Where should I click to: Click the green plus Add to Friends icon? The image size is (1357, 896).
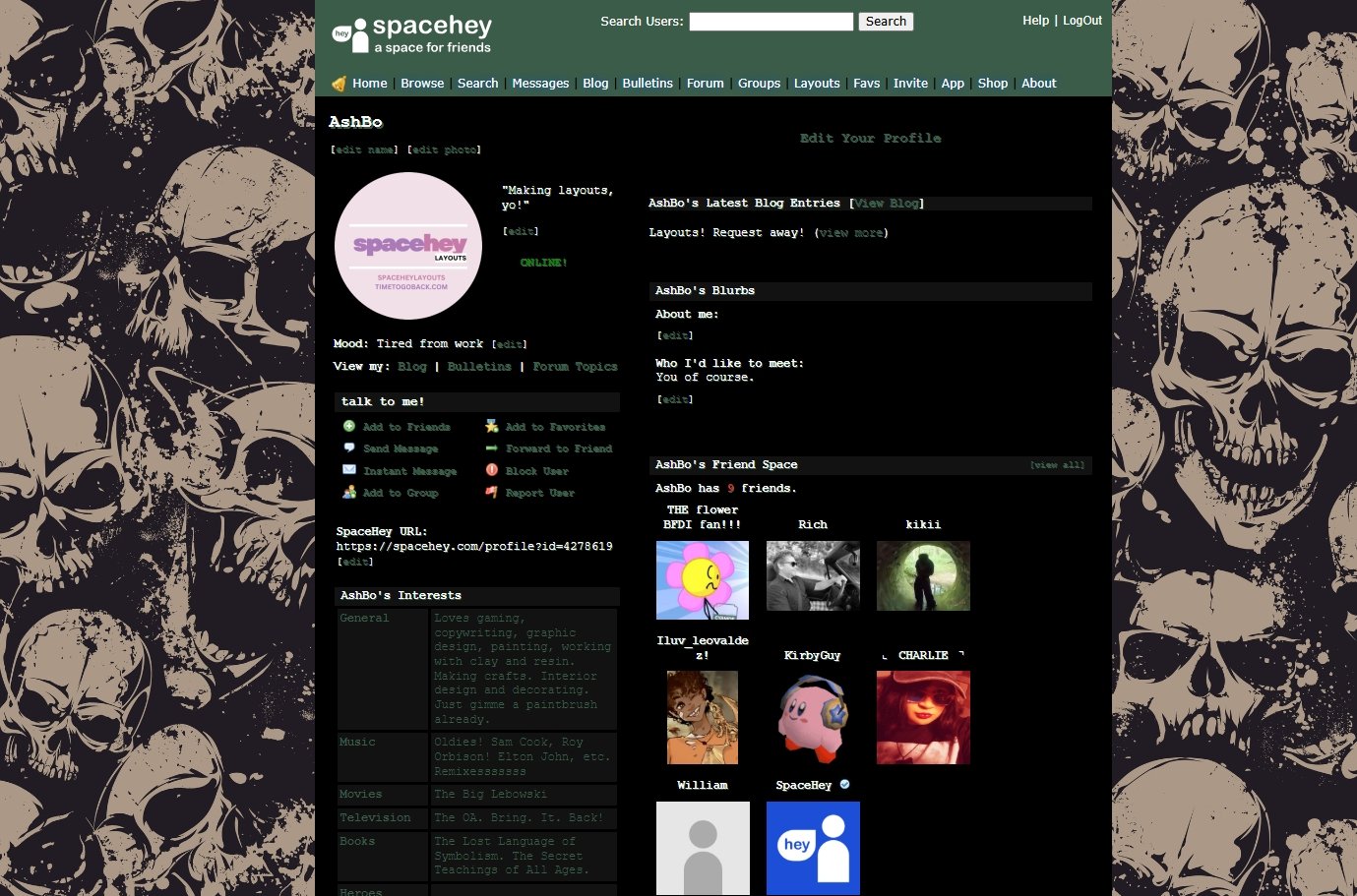tap(348, 426)
